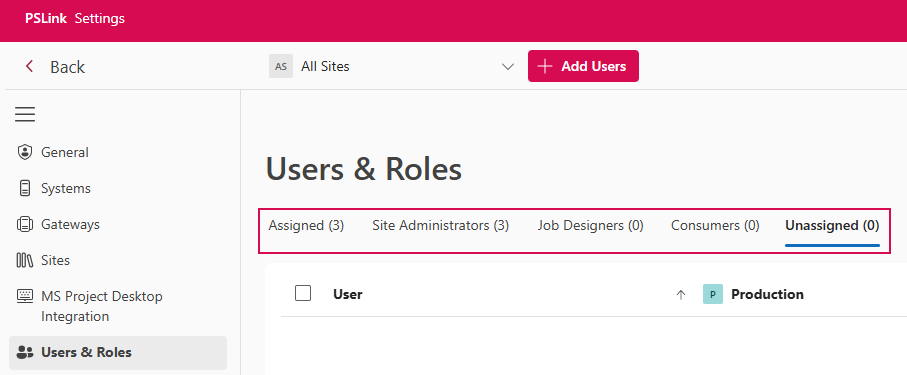Click the sort arrow beside User column
Viewport: 907px width, 375px height.
[x=681, y=295]
